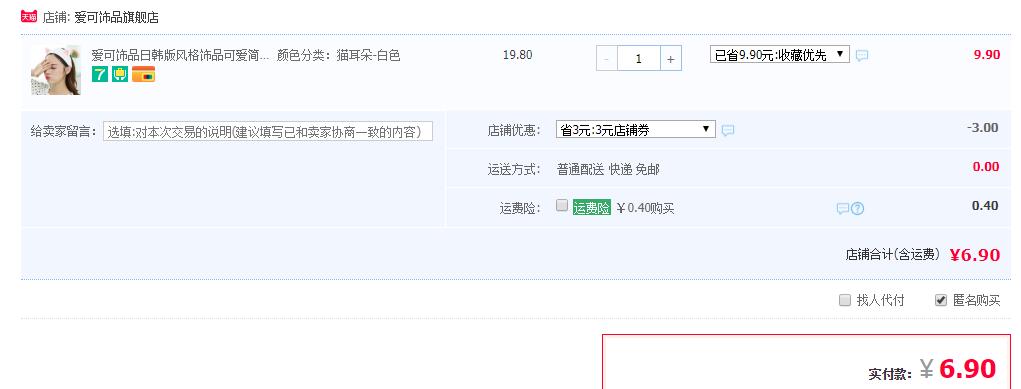The image size is (1021, 389).
Task: Click the red item subtotal 9.90
Action: [x=986, y=55]
